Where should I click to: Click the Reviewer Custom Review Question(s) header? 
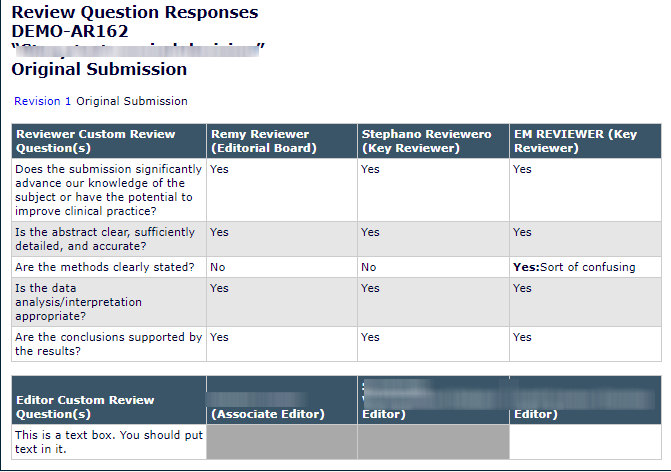[96, 141]
